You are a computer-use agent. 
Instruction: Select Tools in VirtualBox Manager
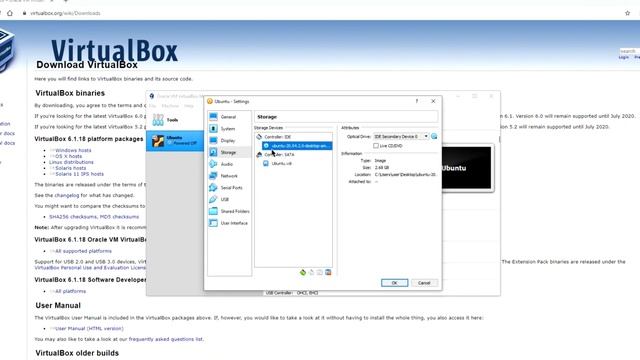click(x=175, y=120)
